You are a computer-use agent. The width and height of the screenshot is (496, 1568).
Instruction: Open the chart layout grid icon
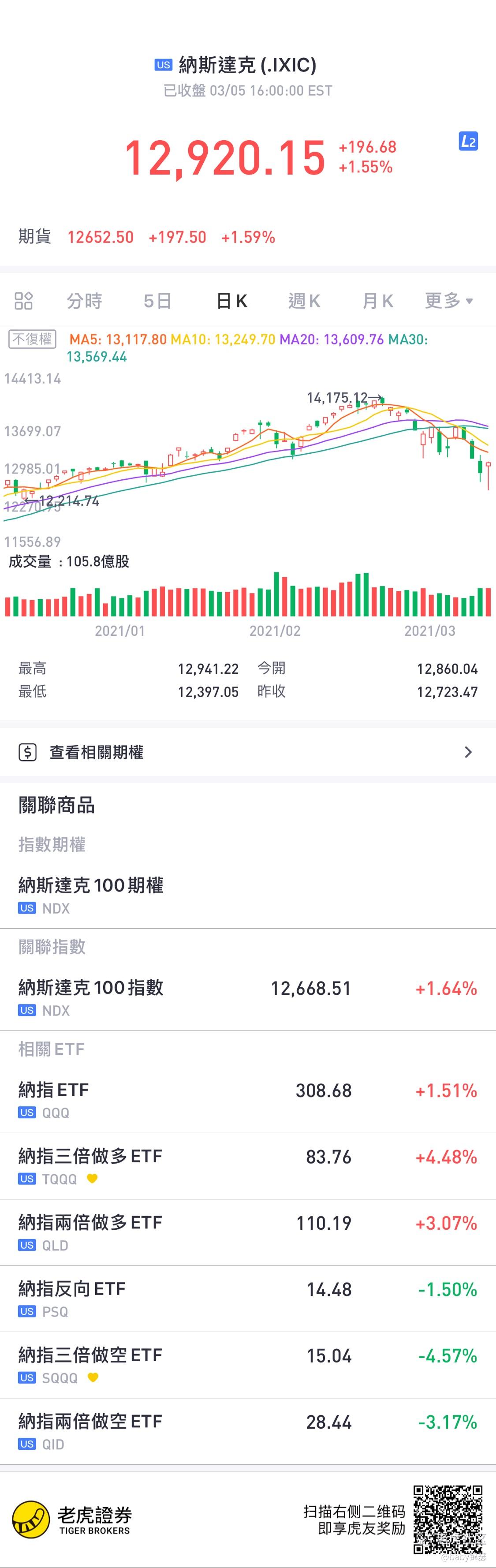point(24,301)
